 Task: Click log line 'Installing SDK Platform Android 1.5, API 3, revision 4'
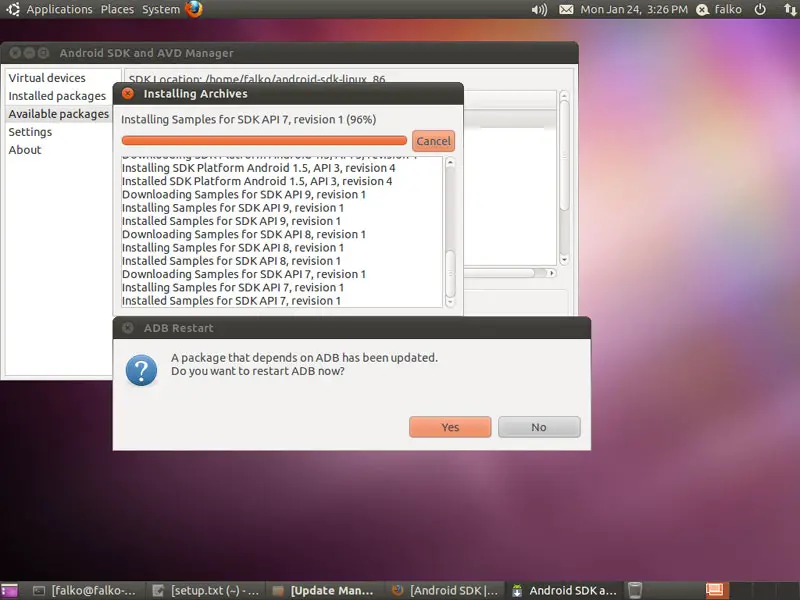(x=259, y=168)
